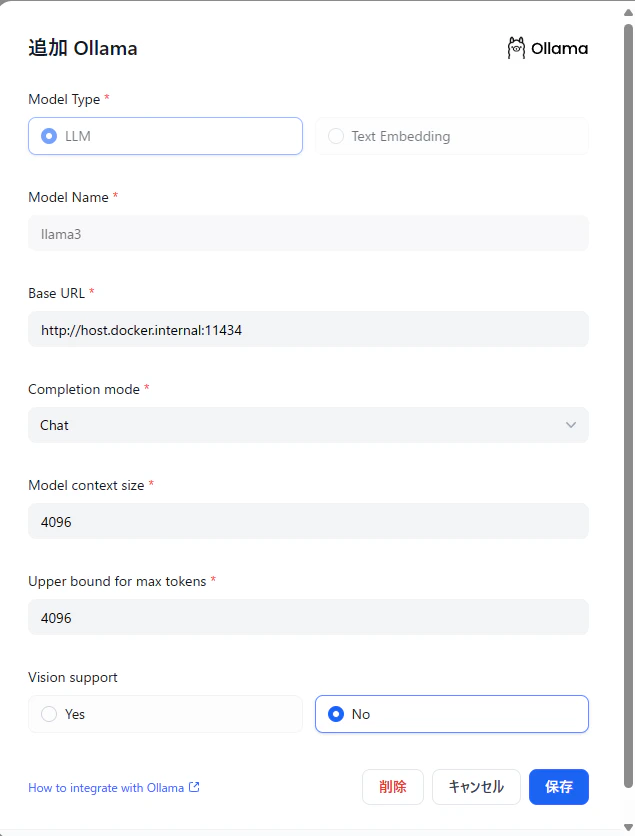The width and height of the screenshot is (635, 836).
Task: Click the Model Name label
Action: point(68,197)
